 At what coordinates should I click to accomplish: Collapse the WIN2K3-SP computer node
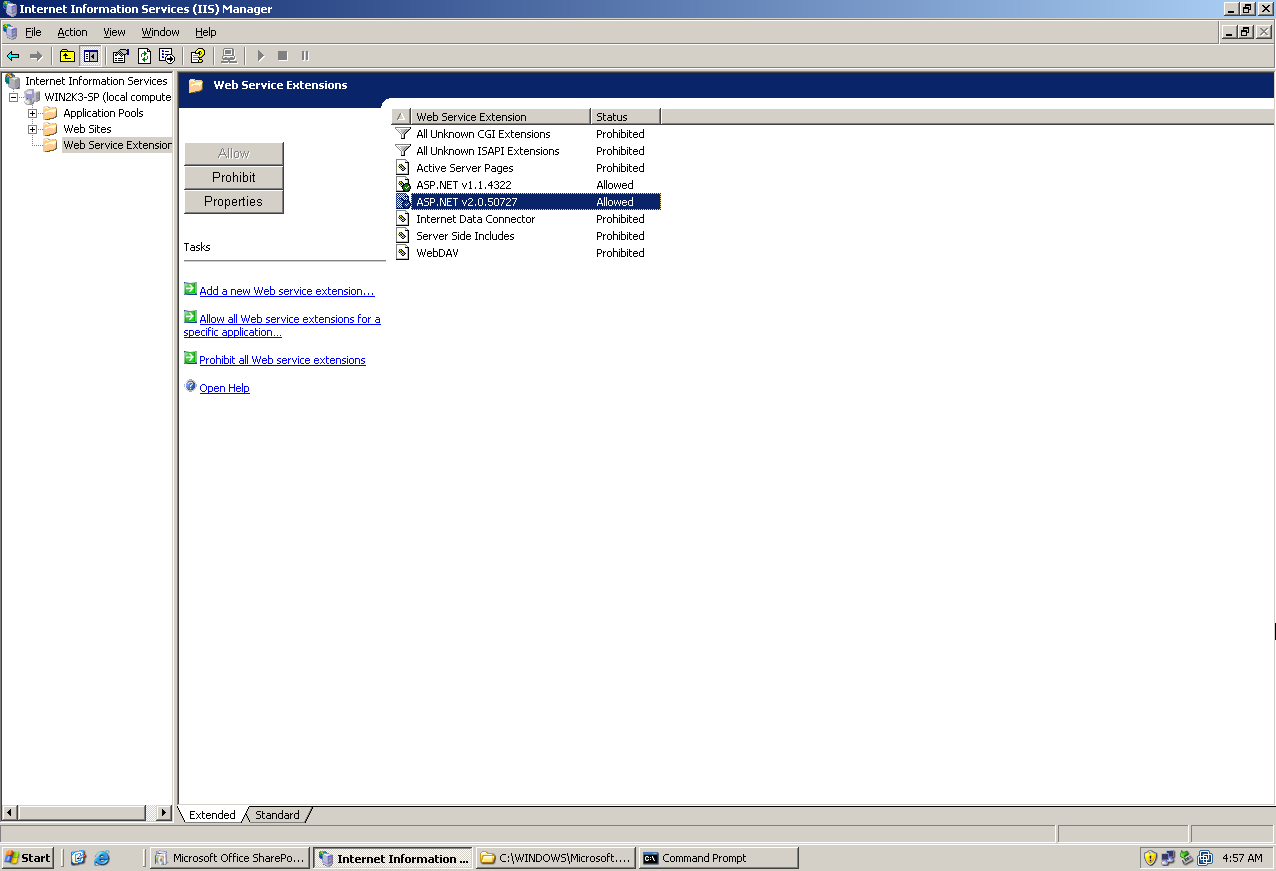pyautogui.click(x=12, y=97)
